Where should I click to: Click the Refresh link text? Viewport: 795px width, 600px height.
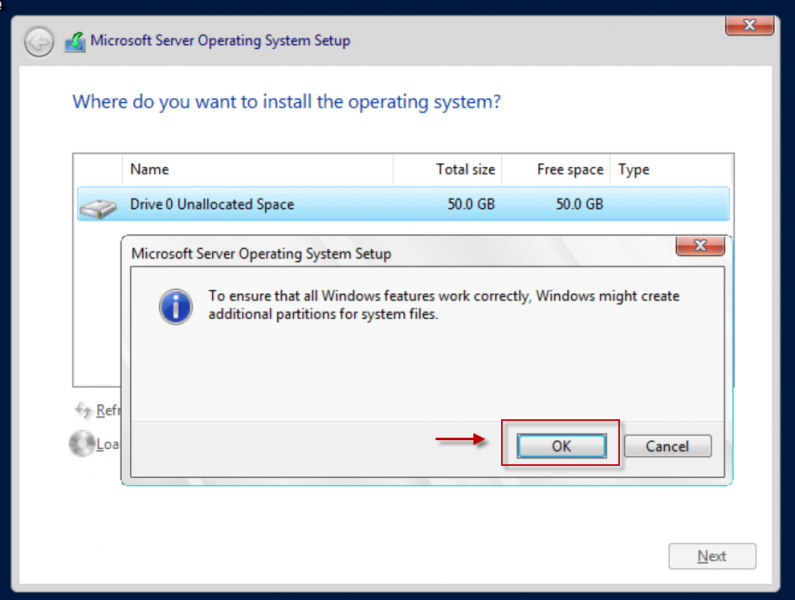108,410
